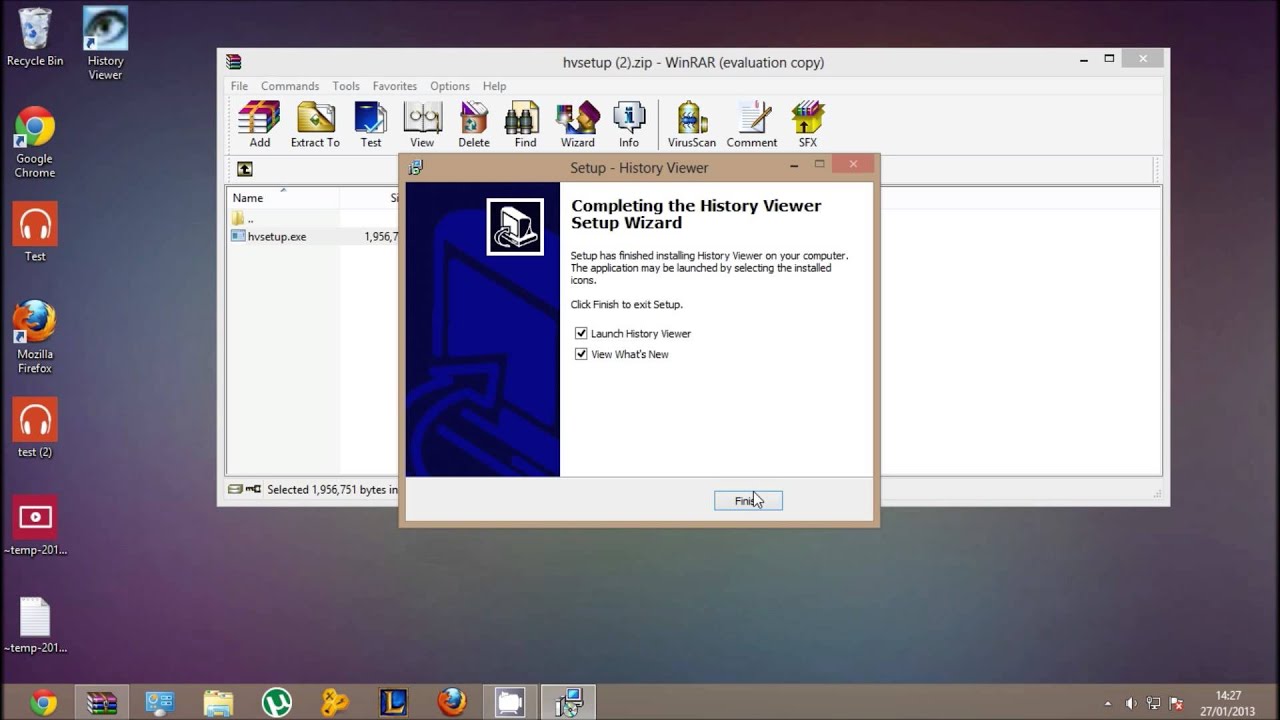The height and width of the screenshot is (720, 1280).
Task: Click the Add toolbar icon in WinRAR
Action: coord(260,124)
